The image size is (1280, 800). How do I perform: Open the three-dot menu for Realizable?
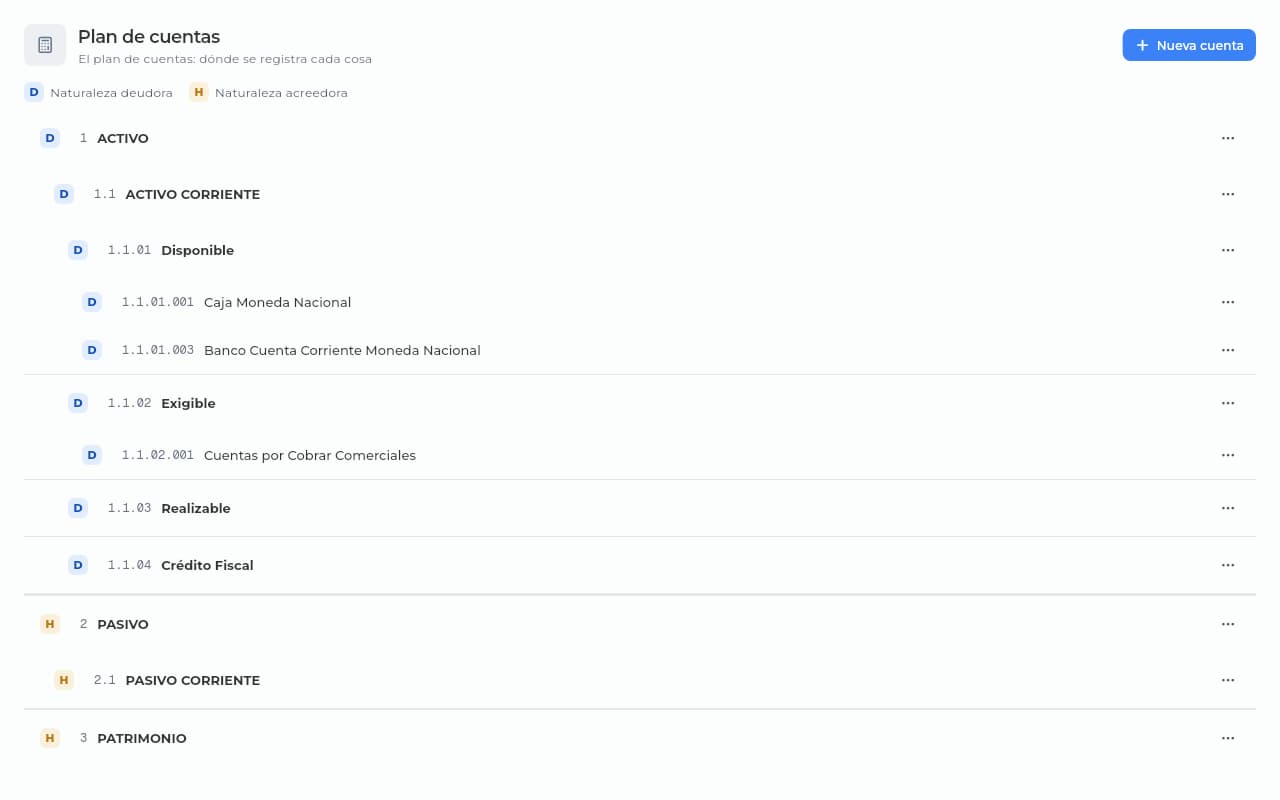point(1228,508)
